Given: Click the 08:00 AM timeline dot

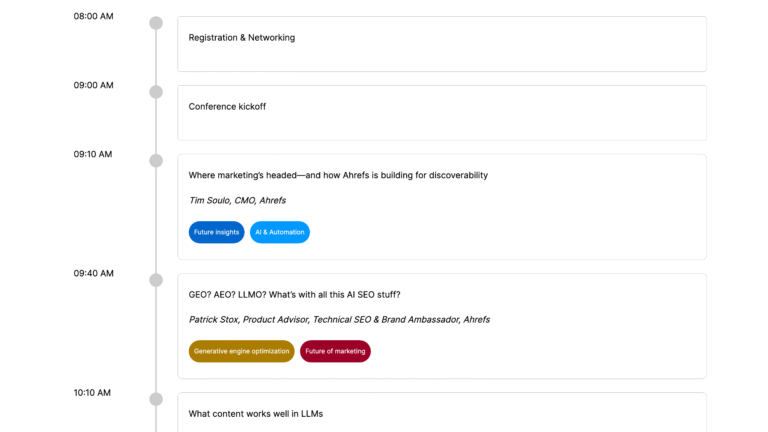Looking at the screenshot, I should click(x=156, y=23).
